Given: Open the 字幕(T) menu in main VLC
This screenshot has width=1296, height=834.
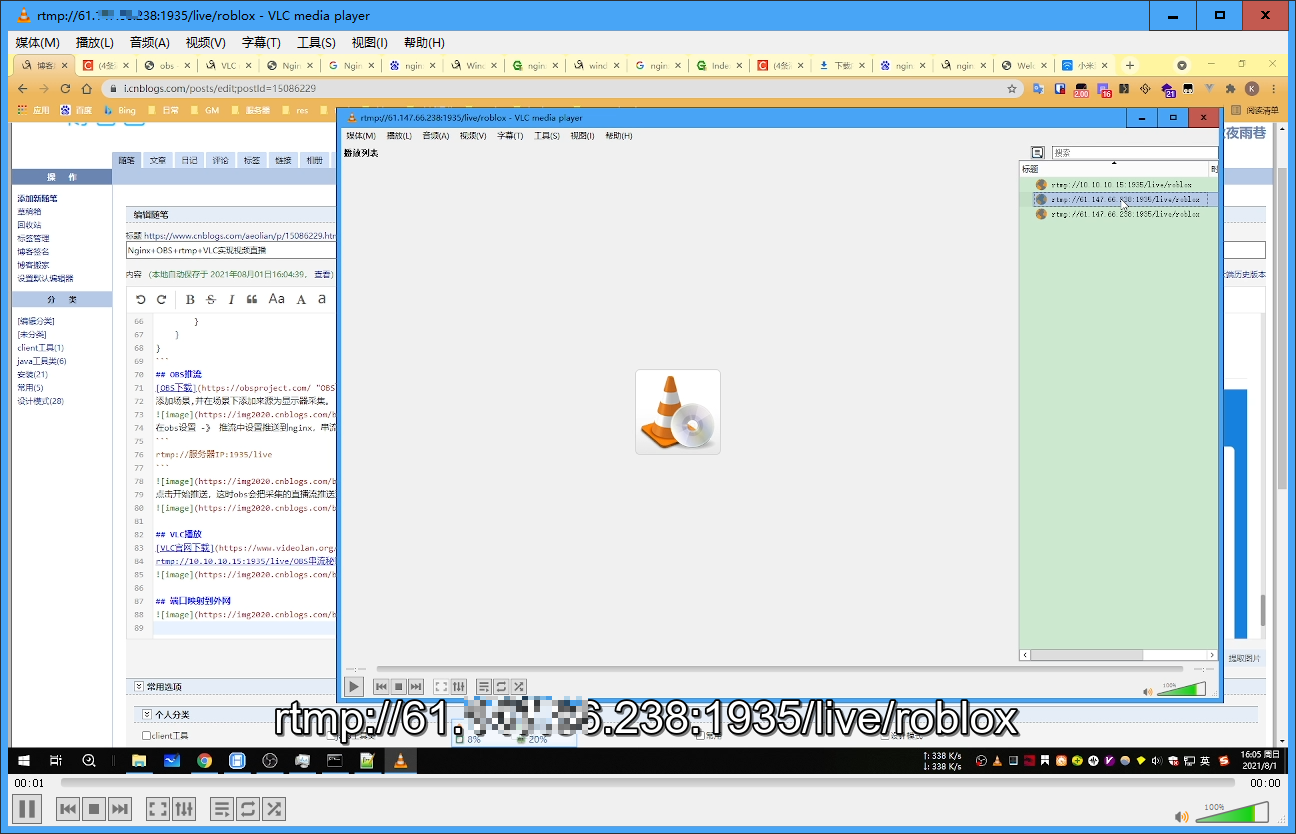Looking at the screenshot, I should tap(261, 43).
